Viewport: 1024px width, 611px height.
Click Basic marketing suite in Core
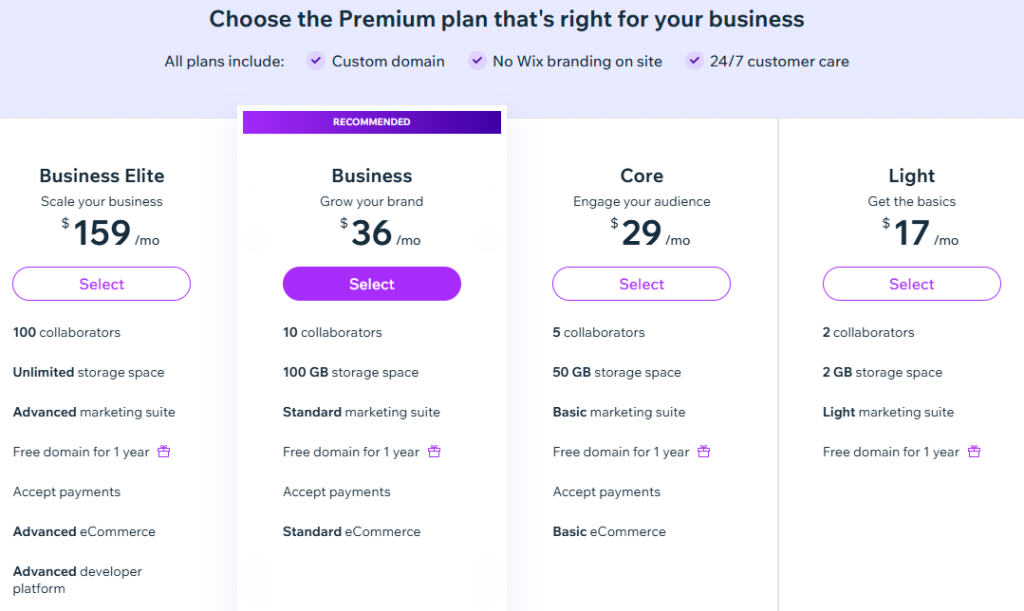[x=618, y=412]
